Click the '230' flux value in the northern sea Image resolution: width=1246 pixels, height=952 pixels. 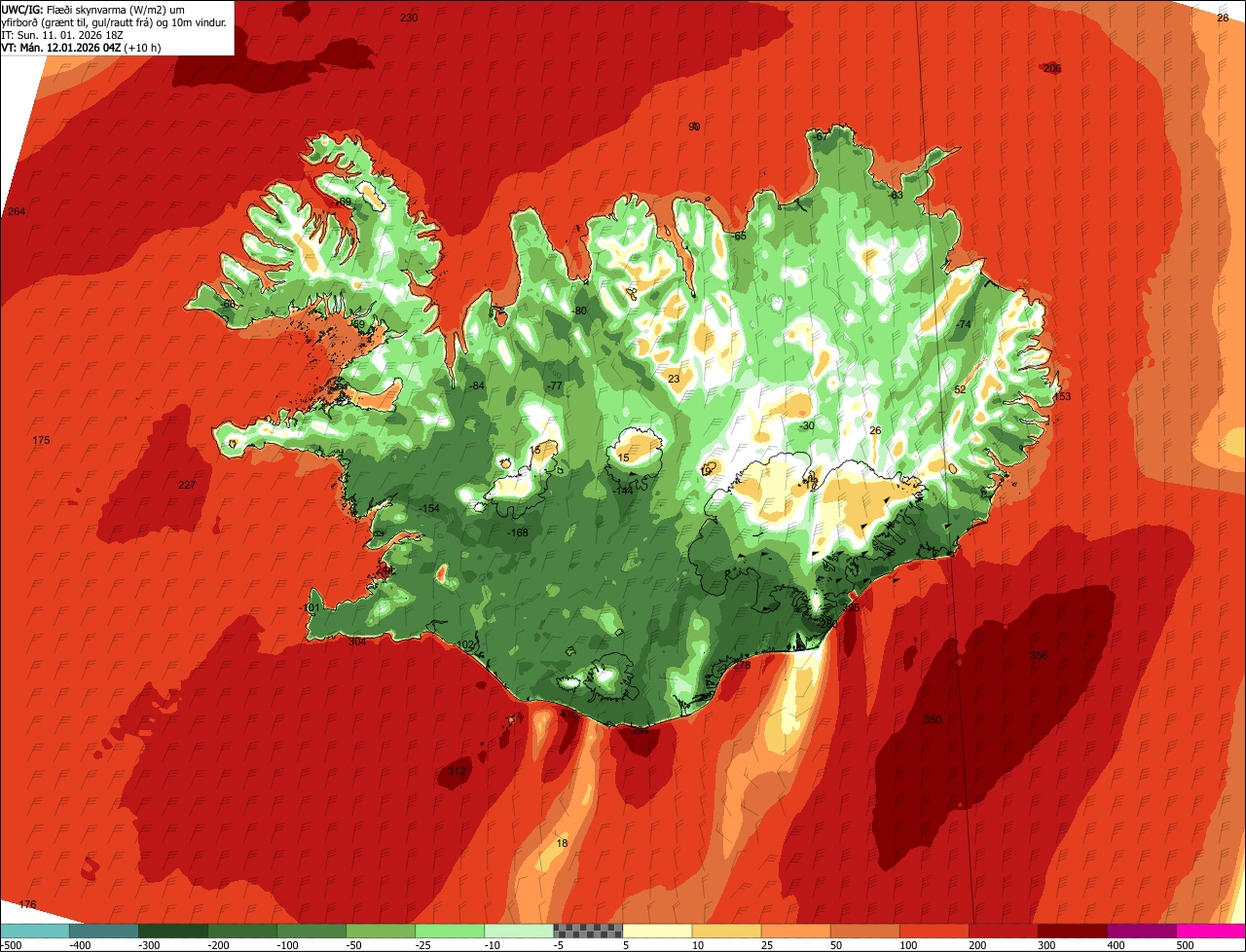(x=409, y=18)
